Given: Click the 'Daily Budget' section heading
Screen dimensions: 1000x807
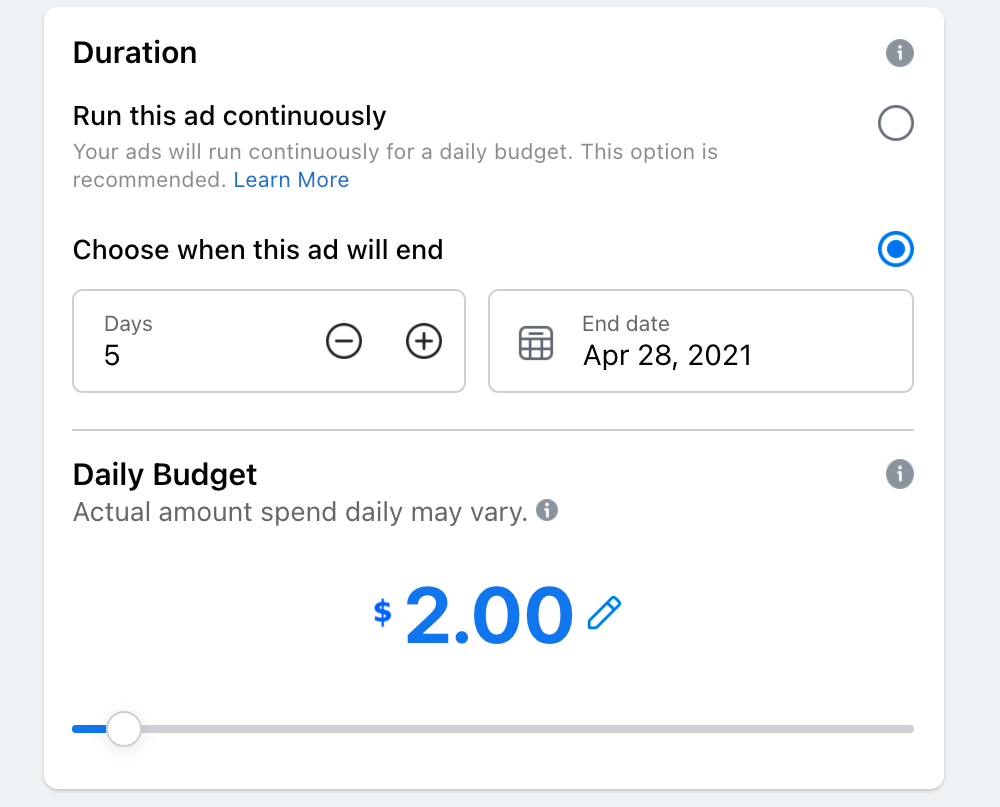Looking at the screenshot, I should (165, 474).
